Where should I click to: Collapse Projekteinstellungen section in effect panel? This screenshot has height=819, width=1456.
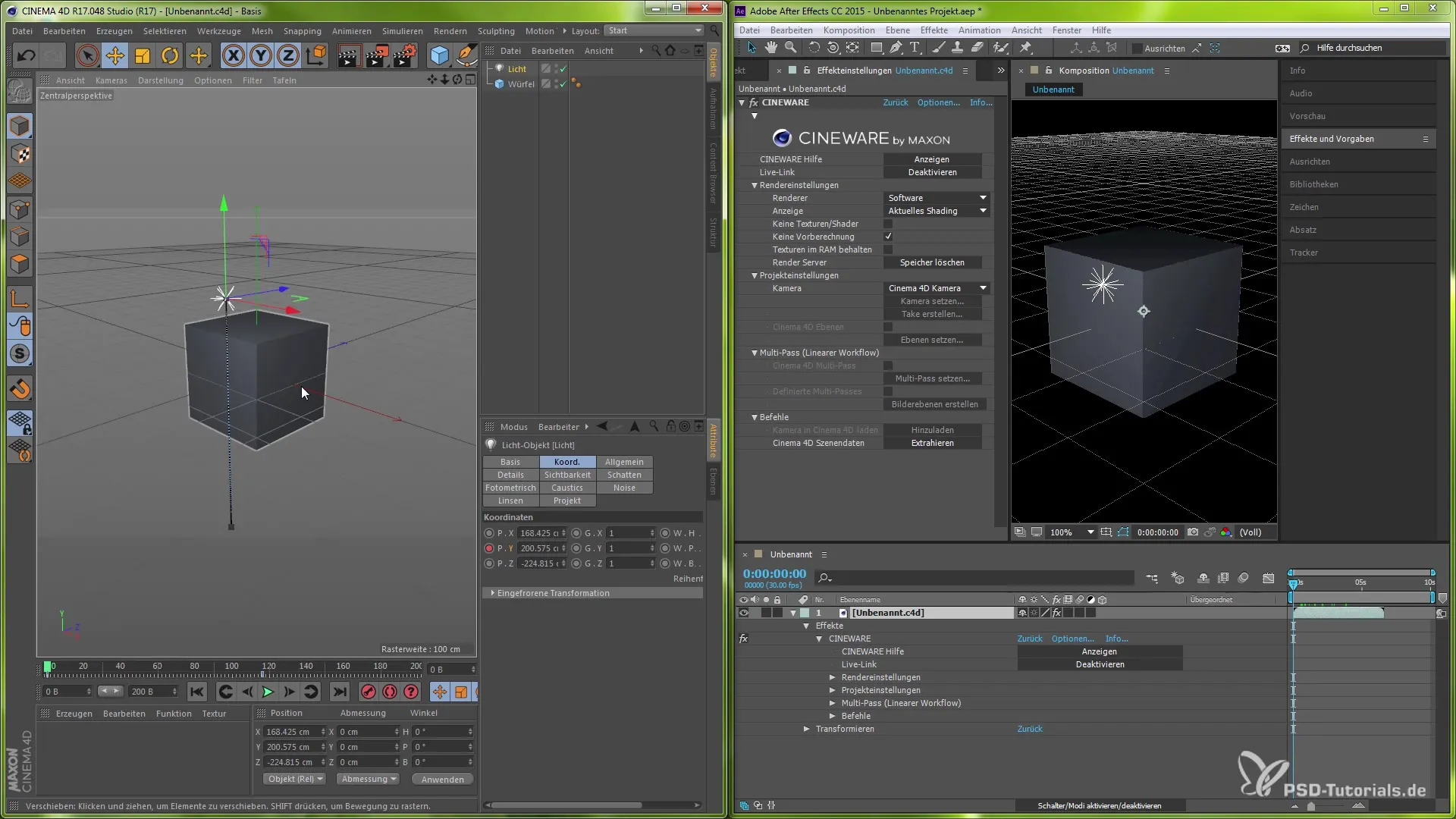(755, 275)
